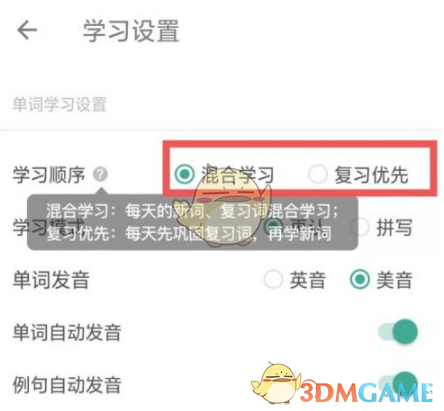Click the 例句自动发音 label

coord(67,384)
